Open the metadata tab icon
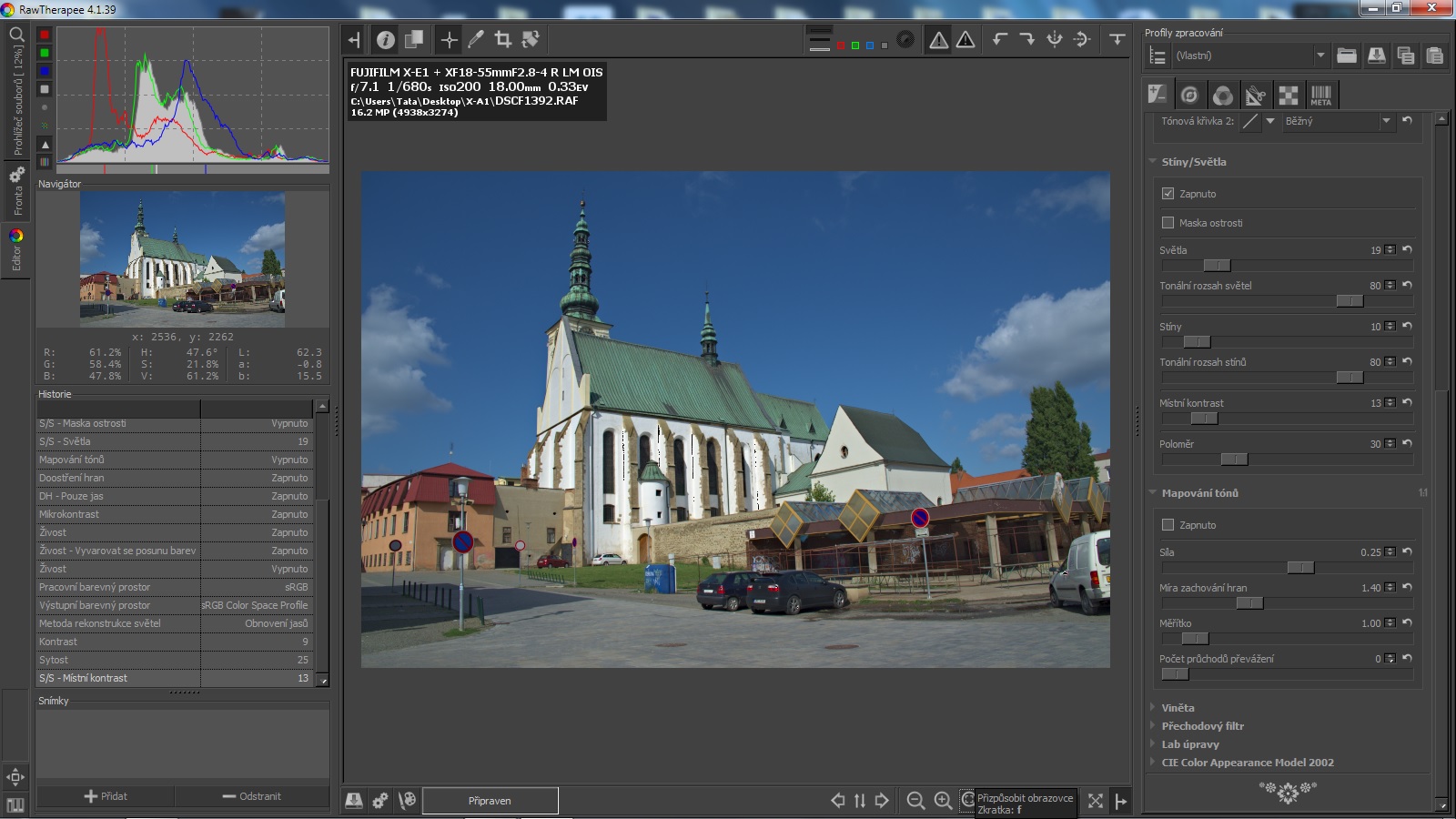The height and width of the screenshot is (819, 1456). [1320, 95]
